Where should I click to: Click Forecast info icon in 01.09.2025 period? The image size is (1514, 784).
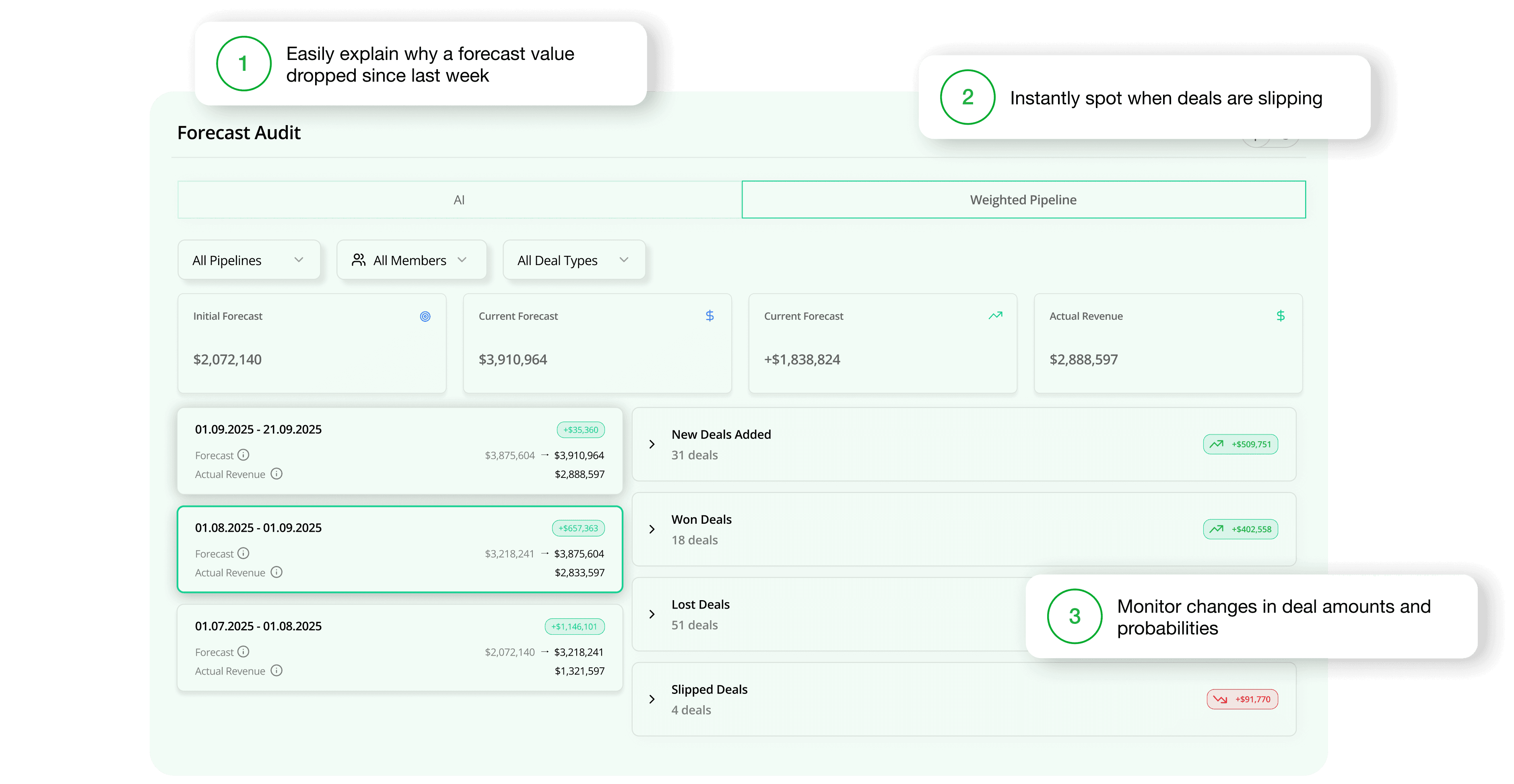tap(243, 455)
